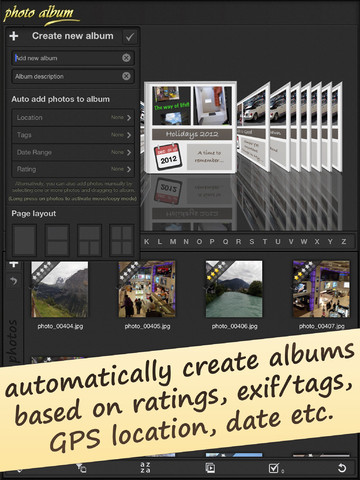
Task: Click the filter icon in bottom toolbar
Action: [81, 468]
